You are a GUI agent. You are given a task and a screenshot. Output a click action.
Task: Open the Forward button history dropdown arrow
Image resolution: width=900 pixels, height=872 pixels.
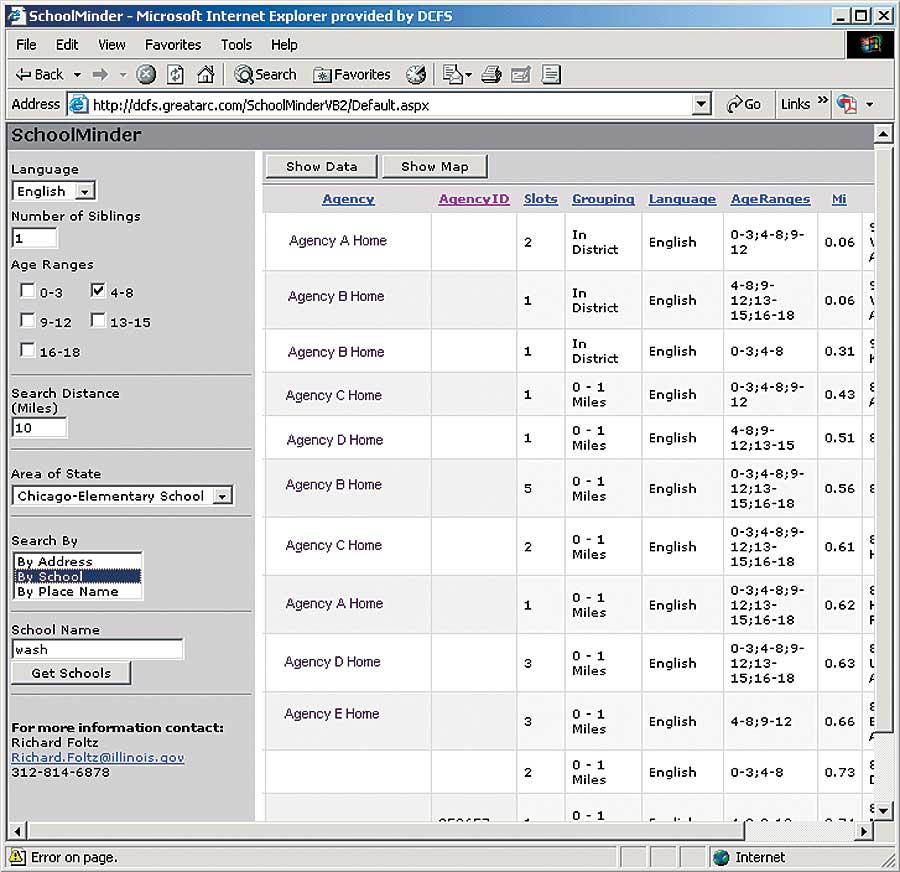122,75
